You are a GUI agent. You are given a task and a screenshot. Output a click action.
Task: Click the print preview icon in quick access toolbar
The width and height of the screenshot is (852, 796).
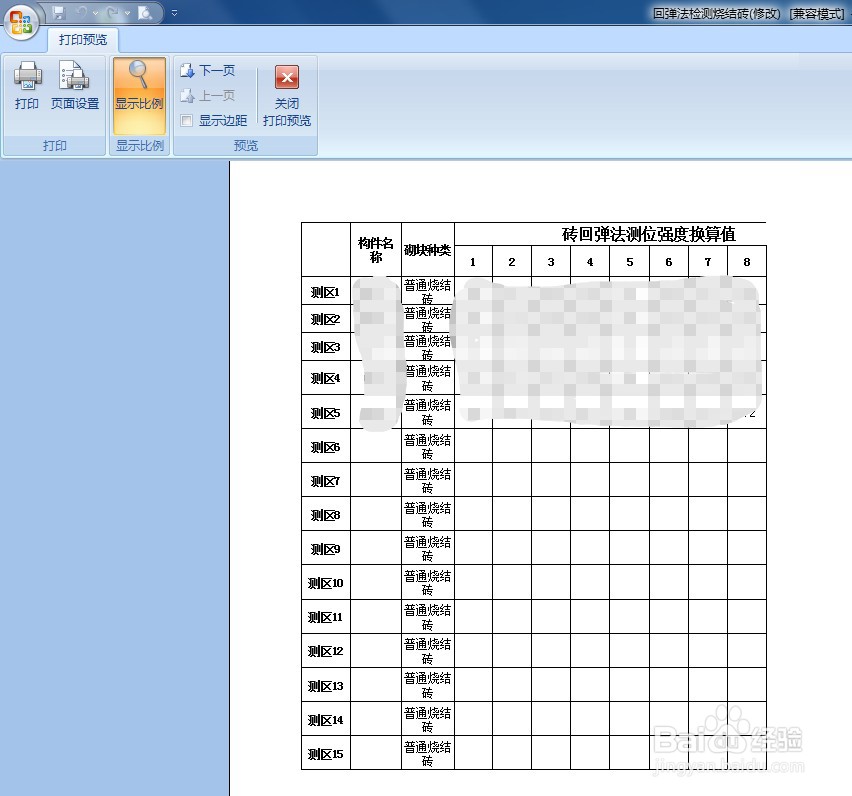(x=145, y=12)
